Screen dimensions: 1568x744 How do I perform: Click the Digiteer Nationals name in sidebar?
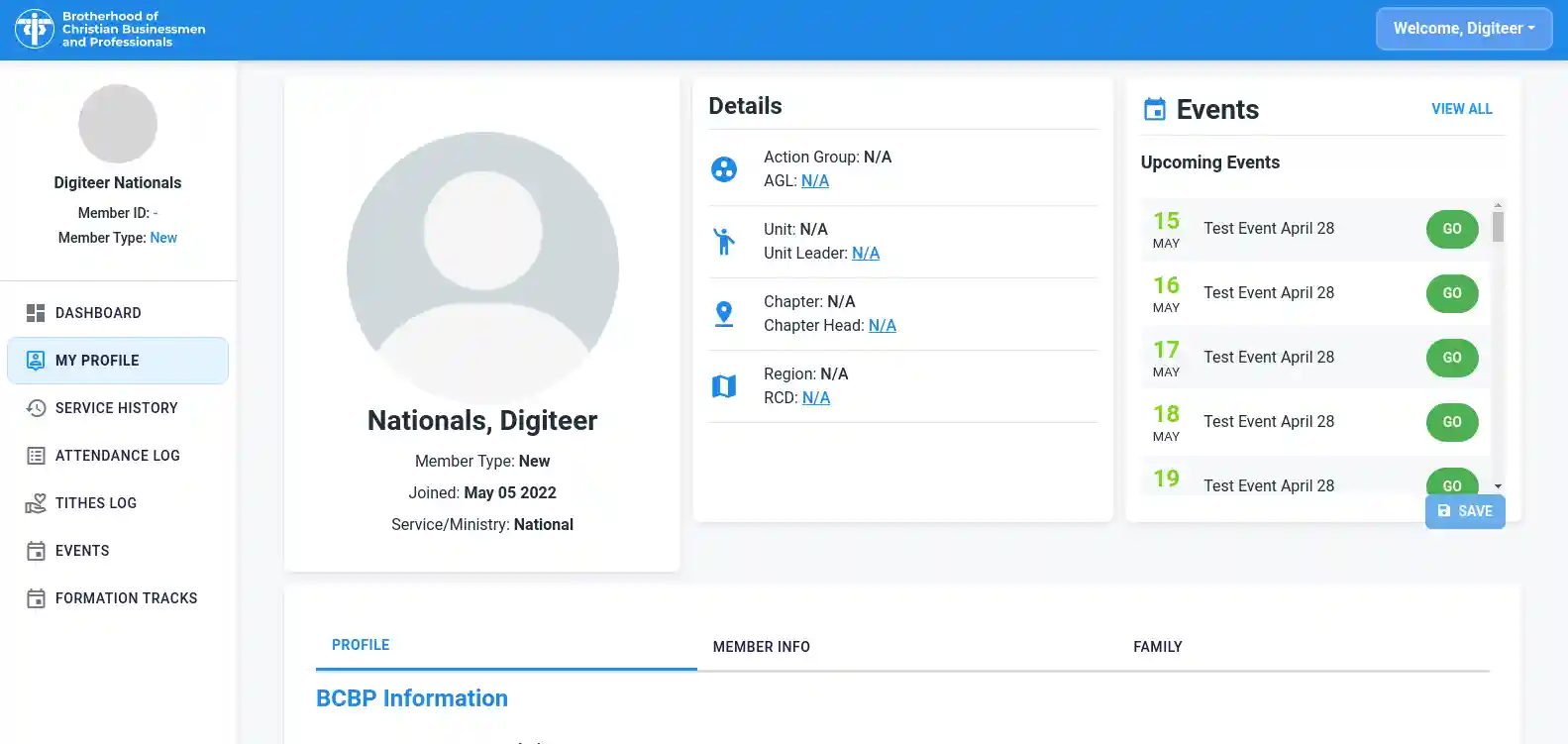[x=118, y=183]
